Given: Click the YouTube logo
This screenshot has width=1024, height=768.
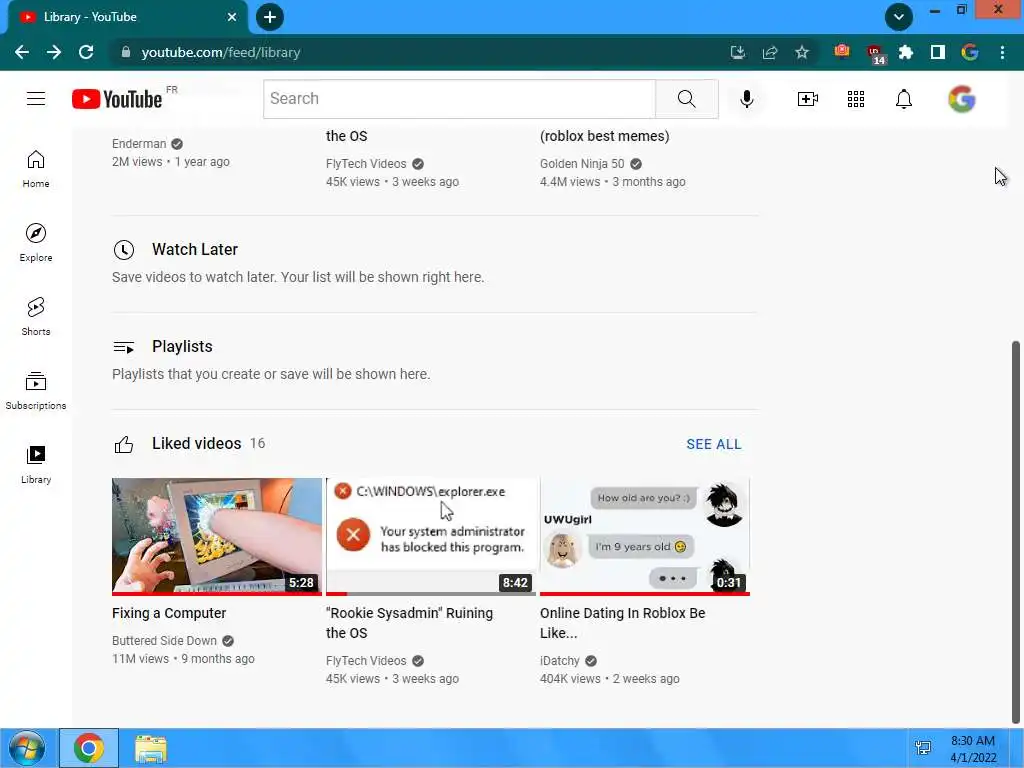Looking at the screenshot, I should tap(117, 99).
